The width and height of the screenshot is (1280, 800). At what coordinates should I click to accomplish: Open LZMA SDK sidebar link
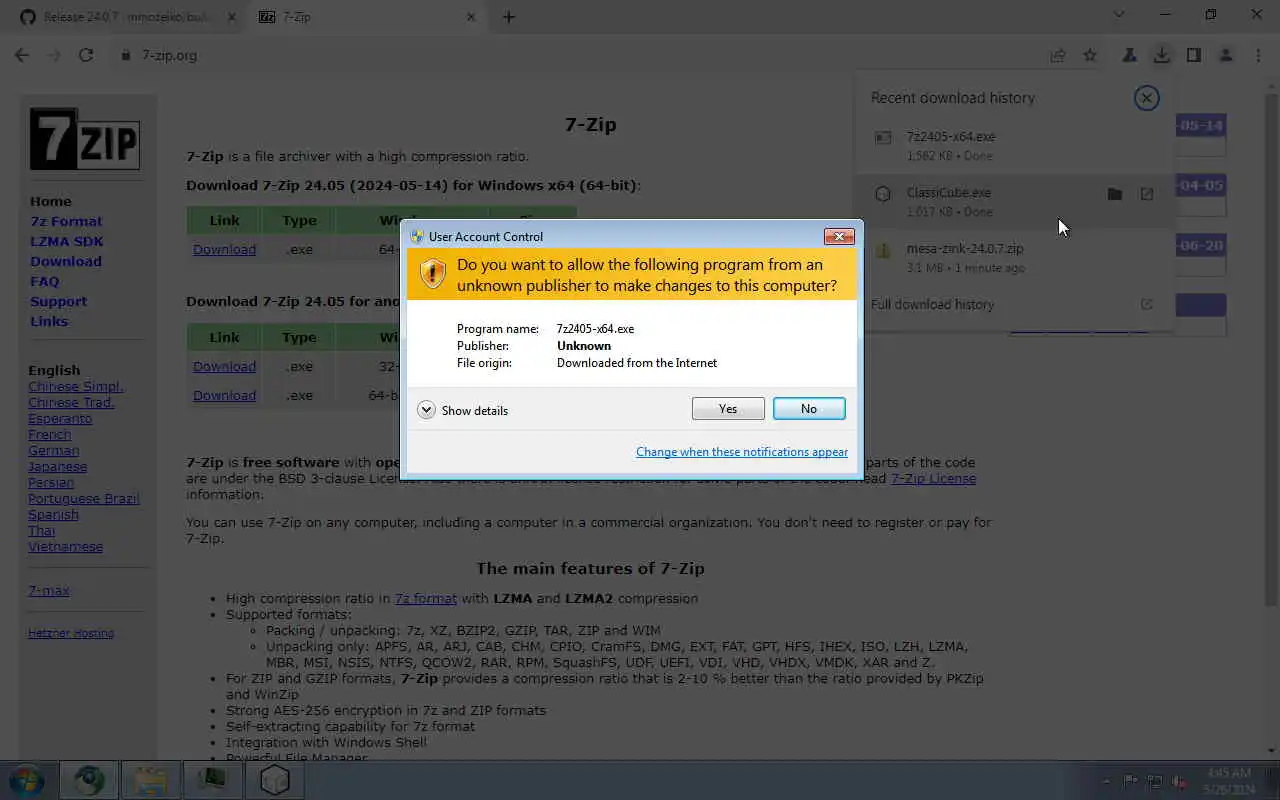coord(67,241)
